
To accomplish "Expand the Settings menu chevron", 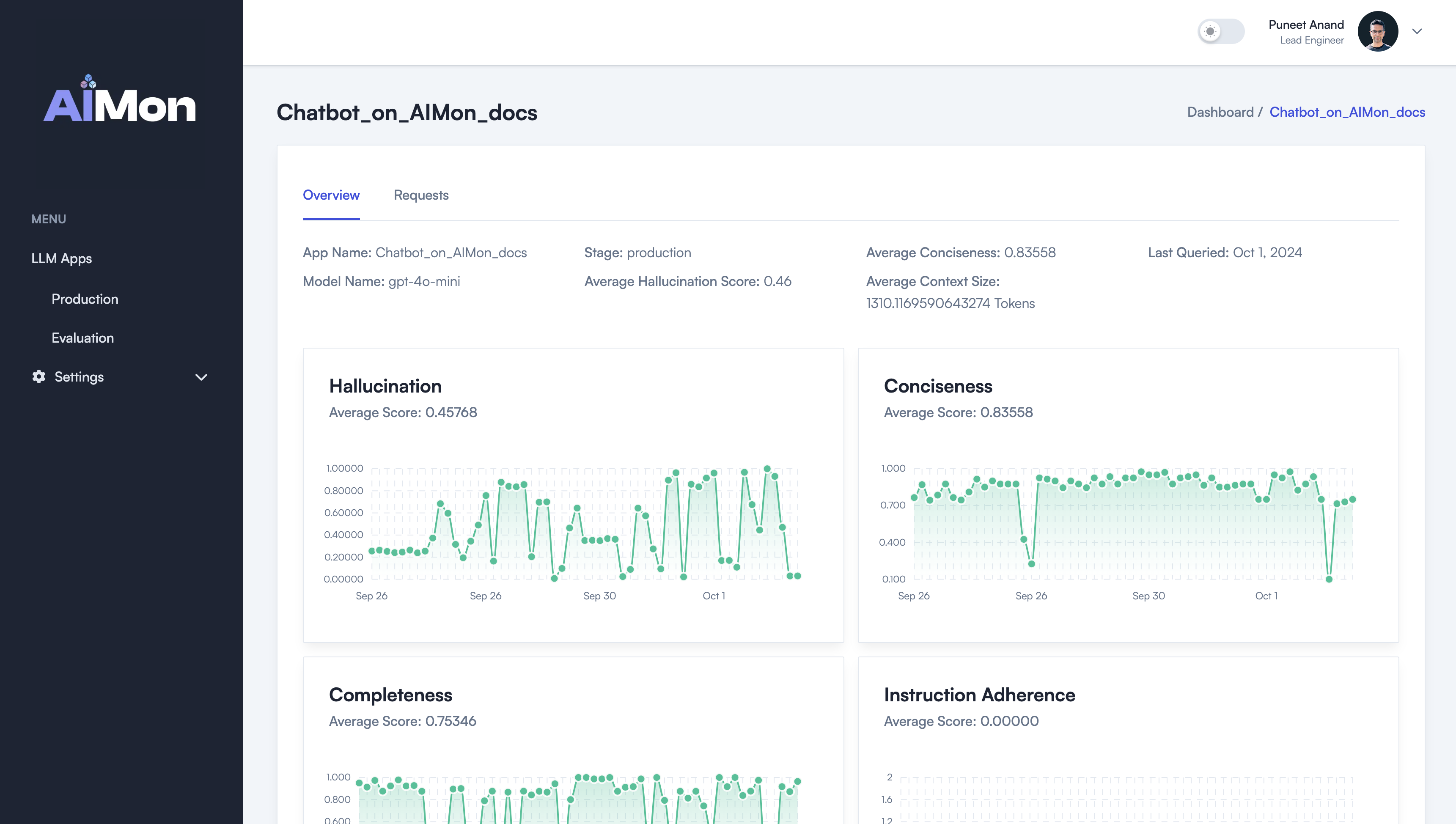I will click(201, 377).
